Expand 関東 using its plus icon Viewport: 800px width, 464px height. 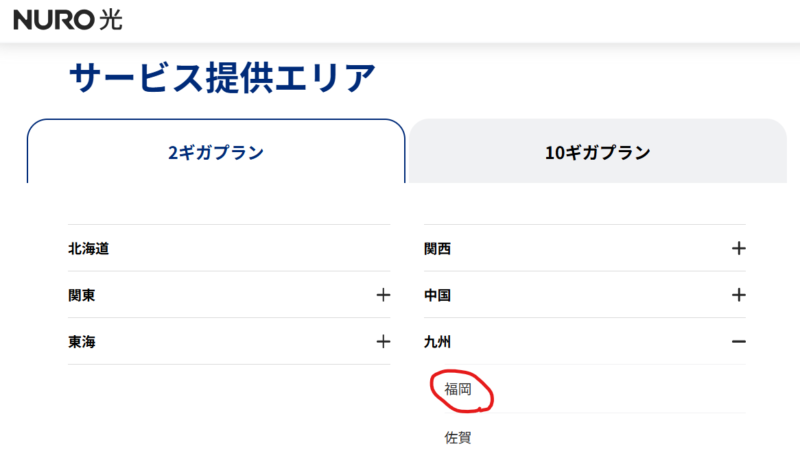[382, 295]
